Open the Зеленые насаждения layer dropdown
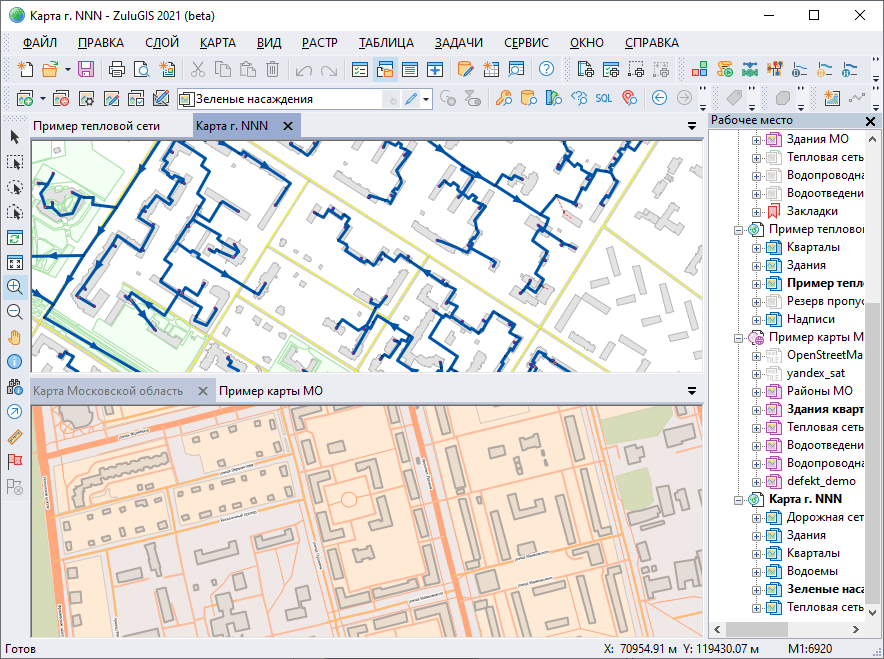This screenshot has width=884, height=659. point(426,99)
